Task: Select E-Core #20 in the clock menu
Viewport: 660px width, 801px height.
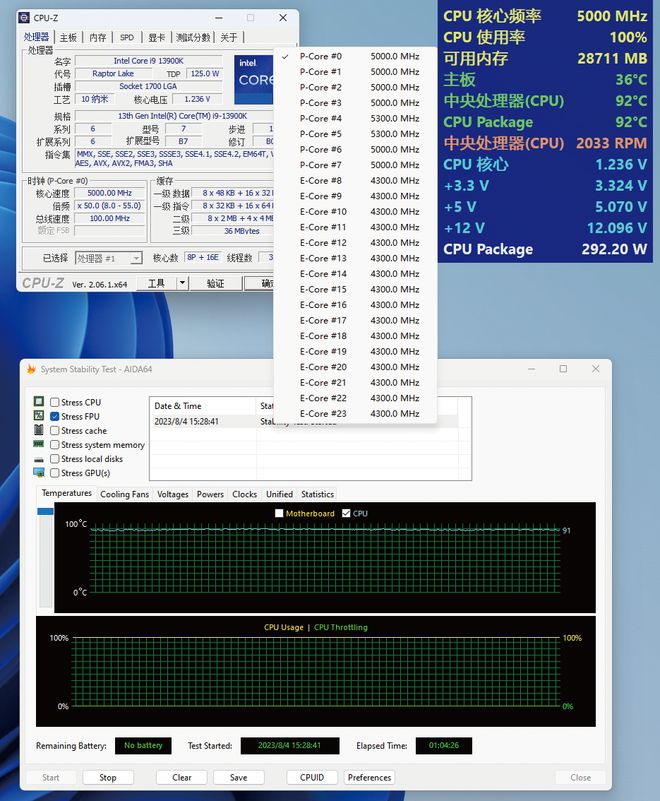Action: coord(355,367)
